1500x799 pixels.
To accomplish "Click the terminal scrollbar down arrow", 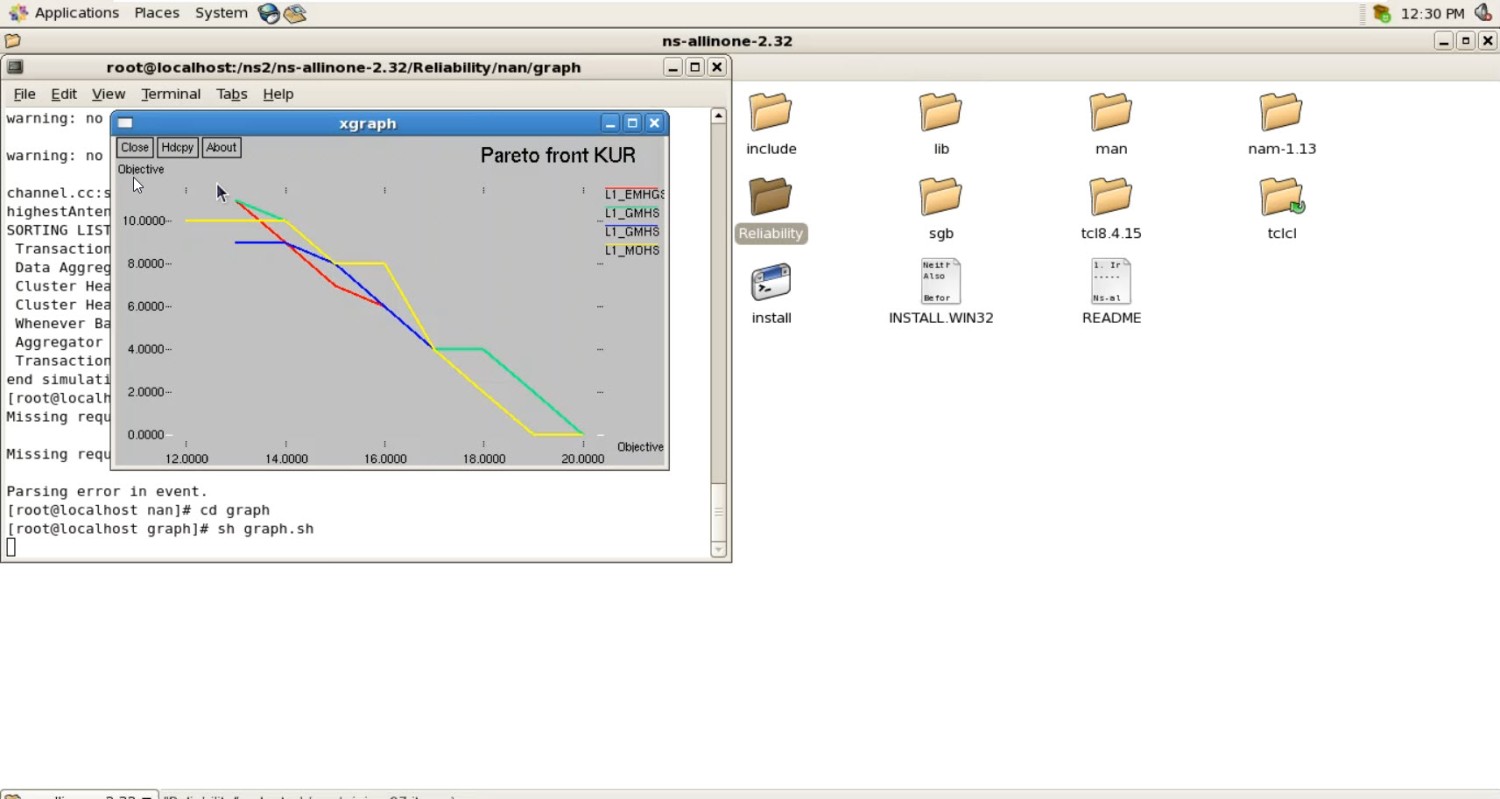I will point(718,549).
